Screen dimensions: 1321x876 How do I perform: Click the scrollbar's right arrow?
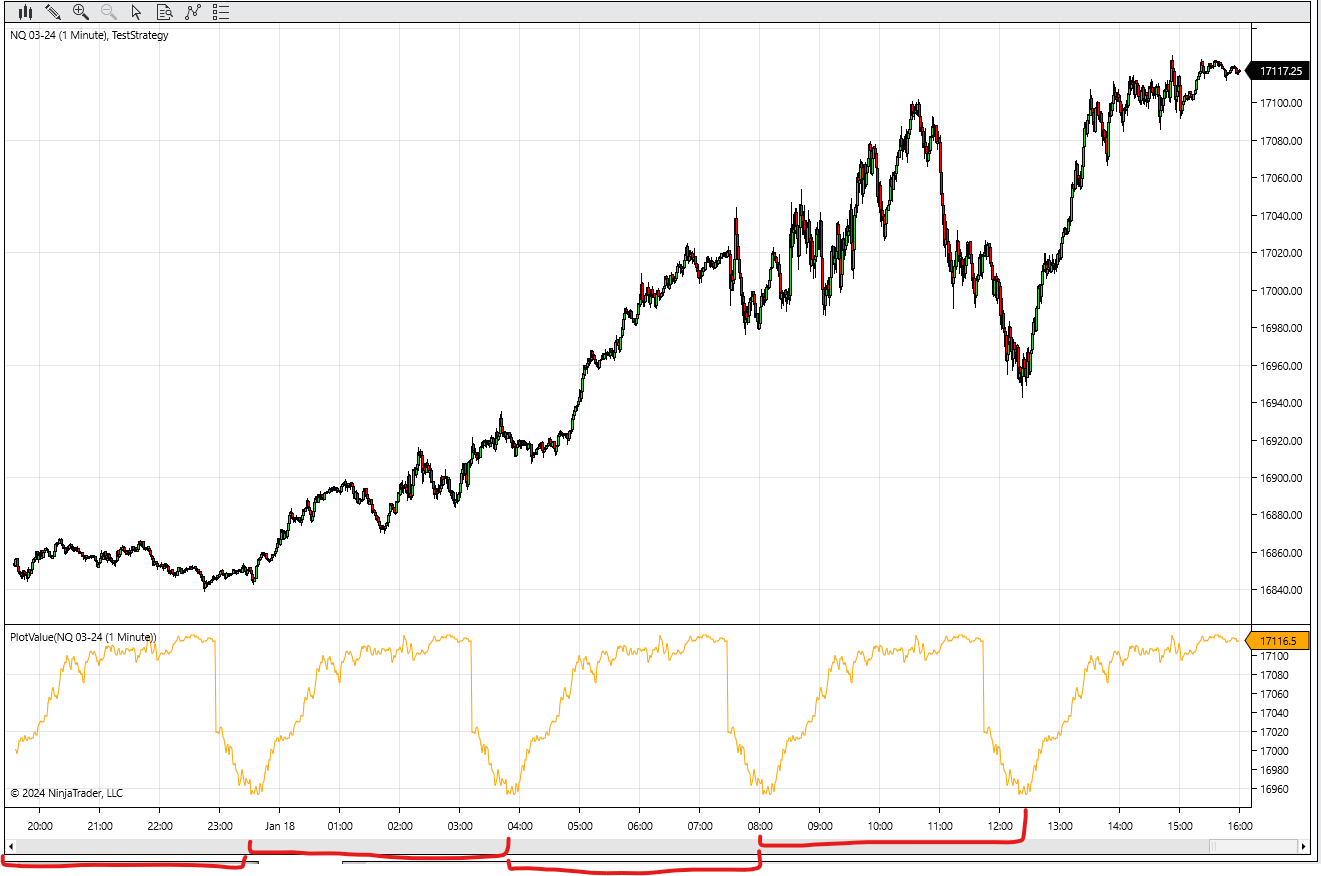[1303, 846]
